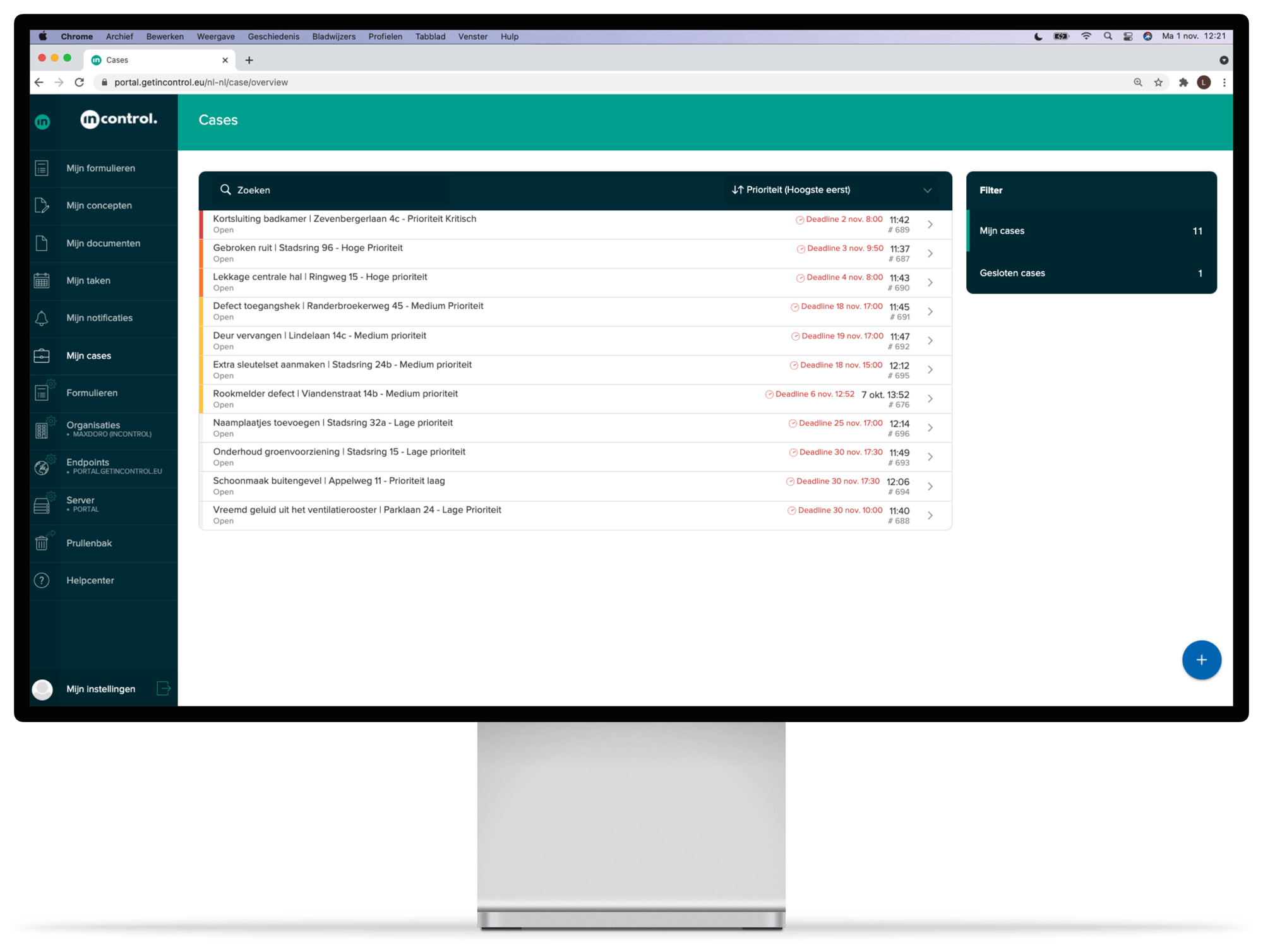Image resolution: width=1263 pixels, height=952 pixels.
Task: Select Gesloten cases filter
Action: point(1089,272)
